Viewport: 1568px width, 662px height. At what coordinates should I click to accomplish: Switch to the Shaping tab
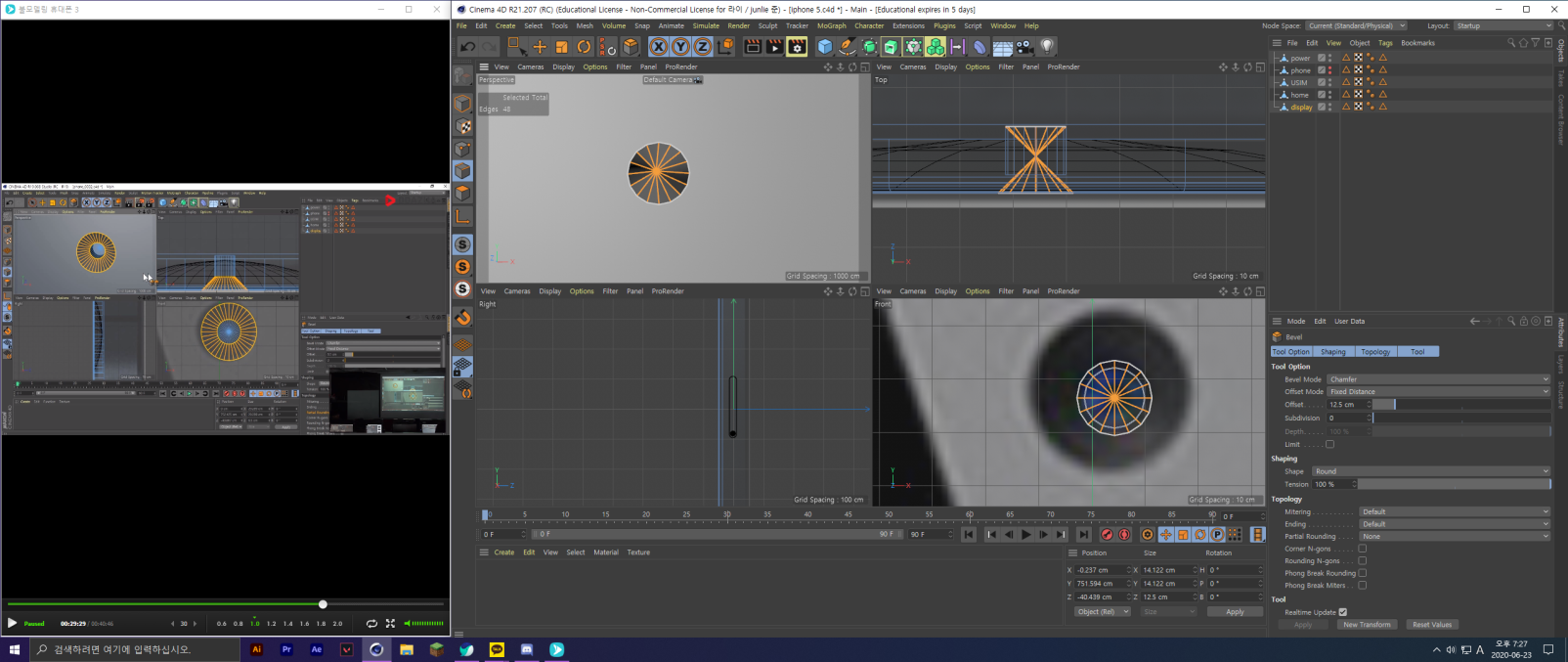click(1333, 352)
